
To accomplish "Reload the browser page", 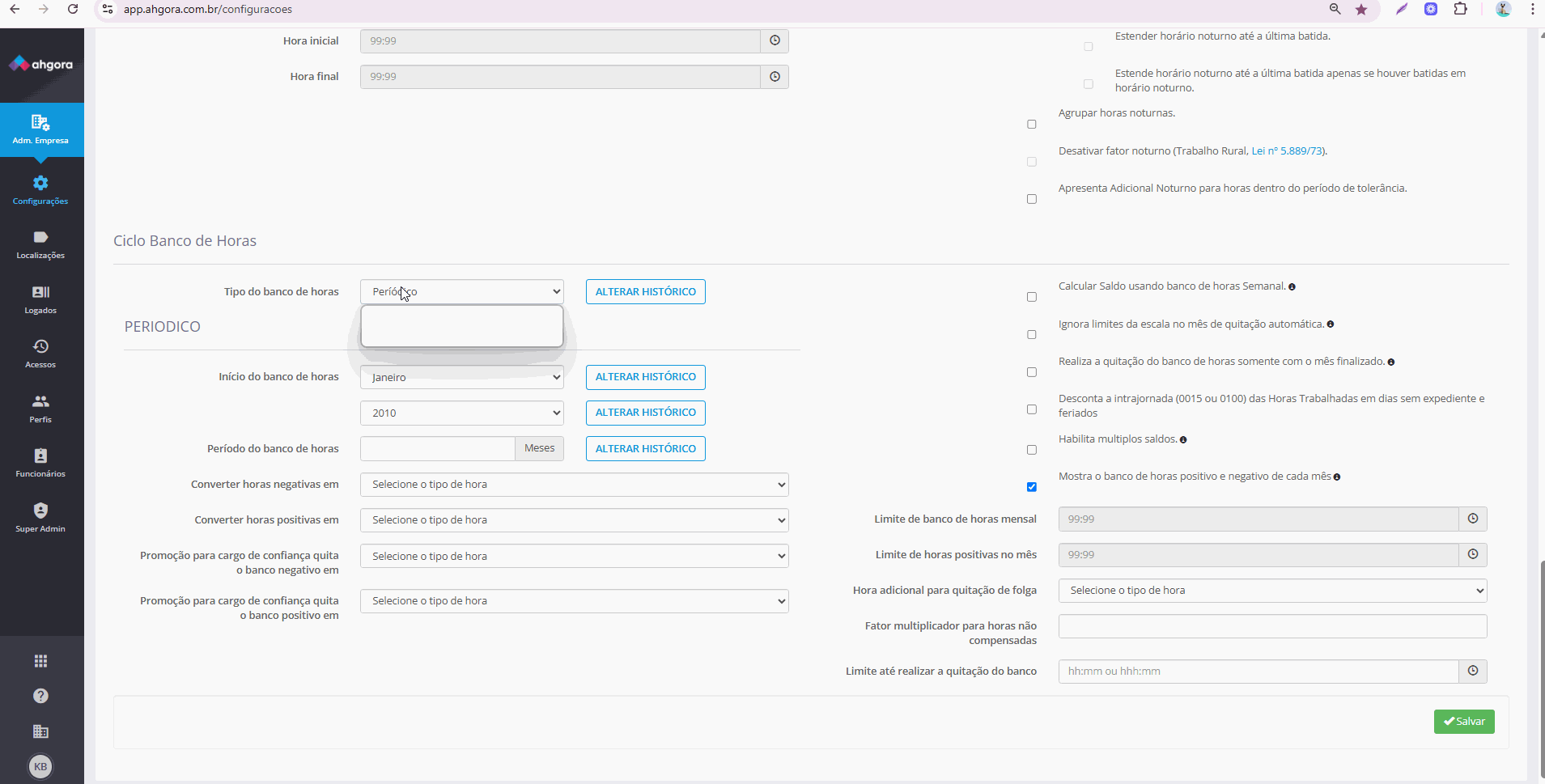I will (73, 9).
